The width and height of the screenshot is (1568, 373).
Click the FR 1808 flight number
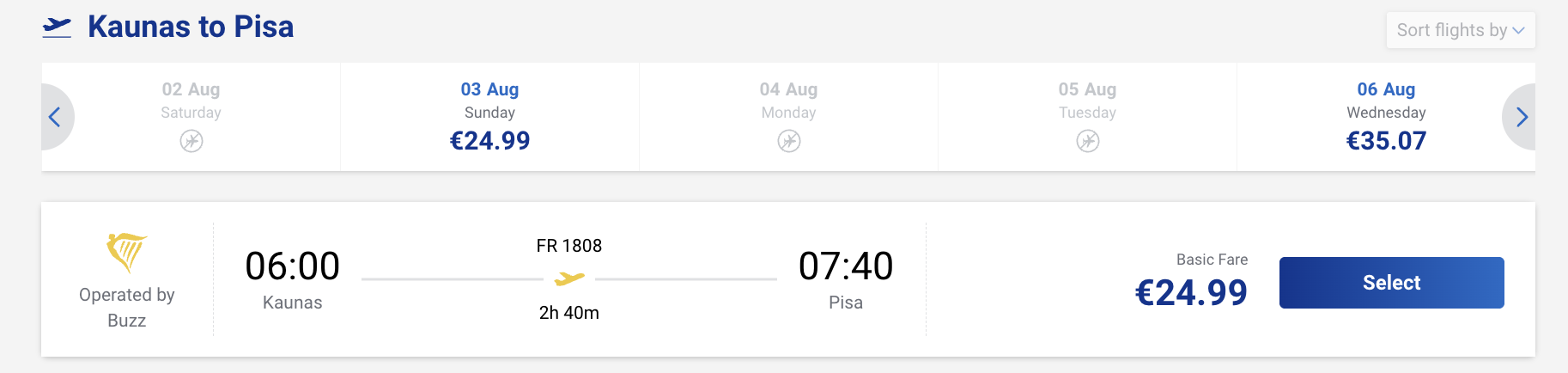(x=569, y=246)
